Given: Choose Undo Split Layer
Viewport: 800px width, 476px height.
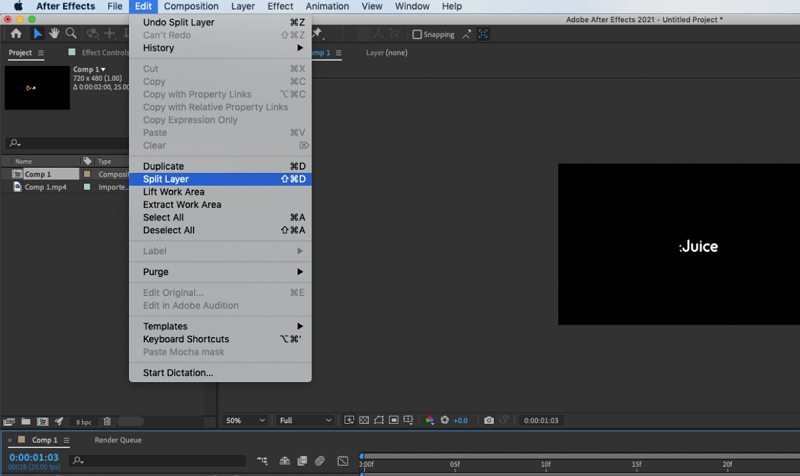Looking at the screenshot, I should pyautogui.click(x=220, y=22).
